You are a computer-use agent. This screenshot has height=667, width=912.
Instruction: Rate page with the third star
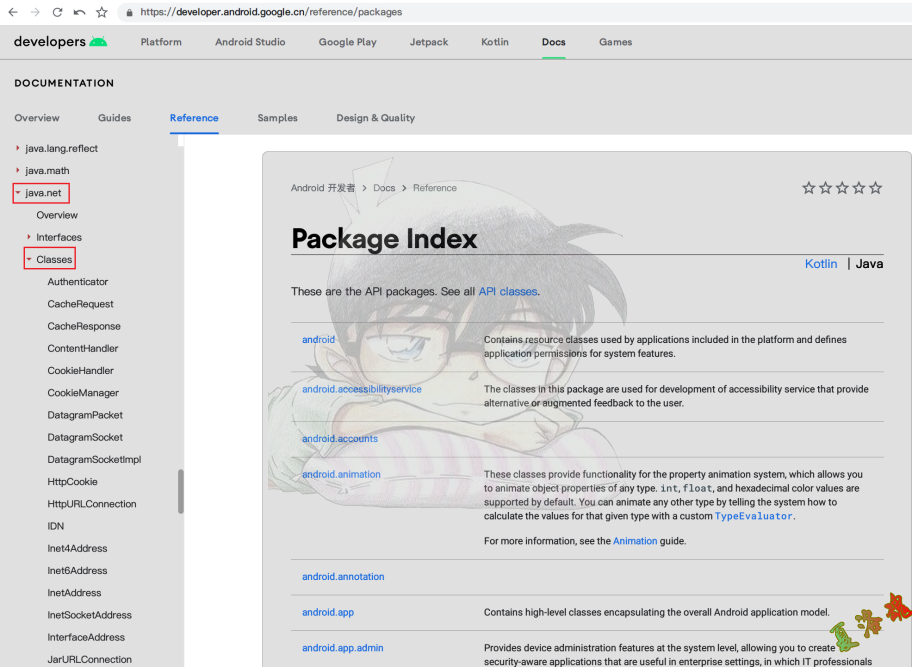(842, 188)
